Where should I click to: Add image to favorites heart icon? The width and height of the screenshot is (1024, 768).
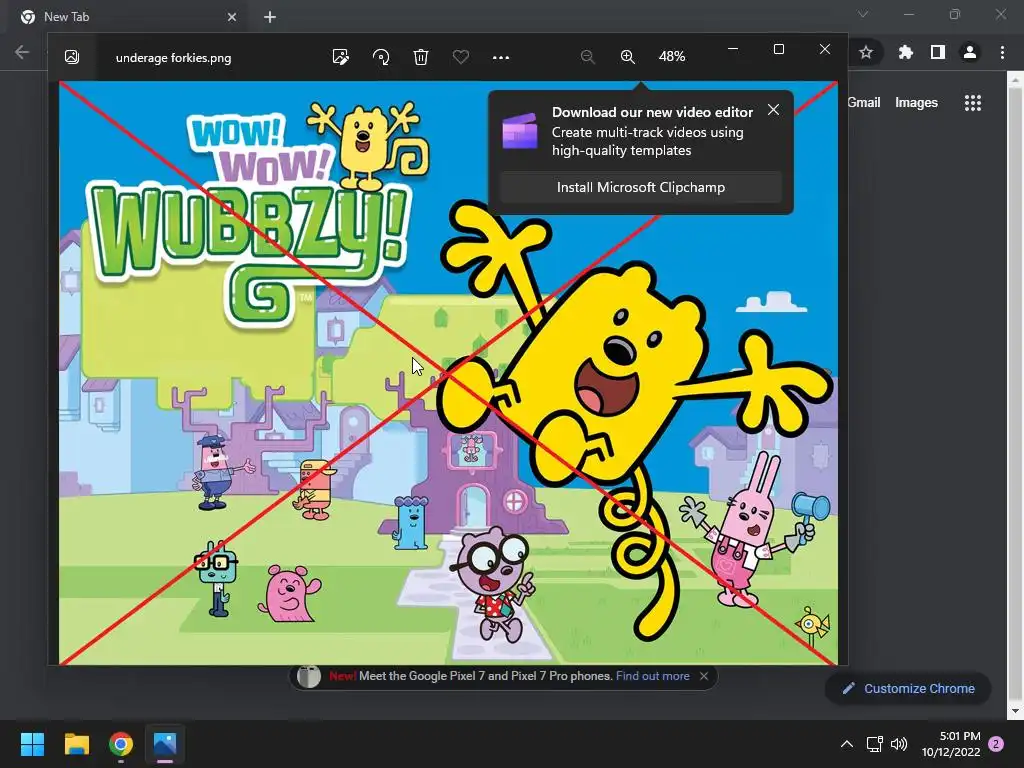tap(460, 57)
